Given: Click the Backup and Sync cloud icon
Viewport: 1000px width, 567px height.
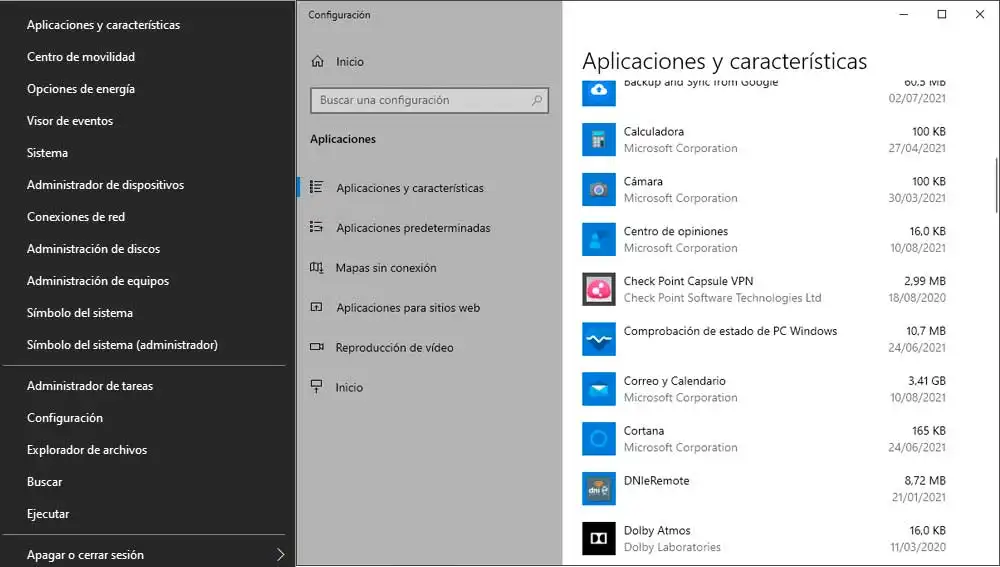Looking at the screenshot, I should (x=598, y=92).
